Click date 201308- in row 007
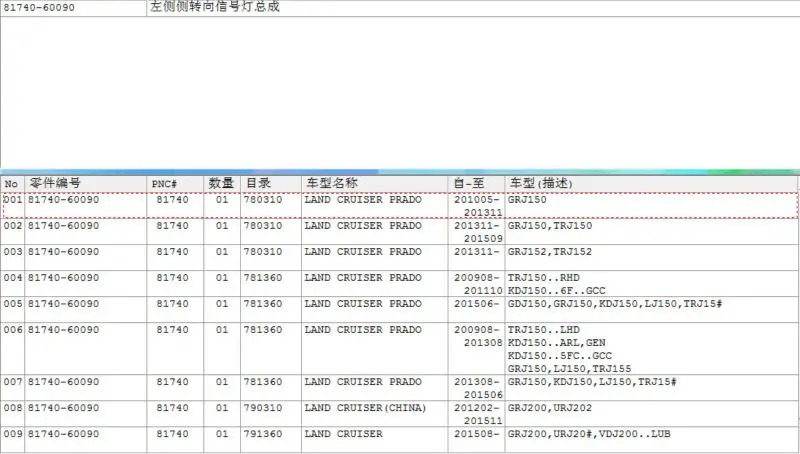Image resolution: width=800 pixels, height=454 pixels. tap(477, 382)
